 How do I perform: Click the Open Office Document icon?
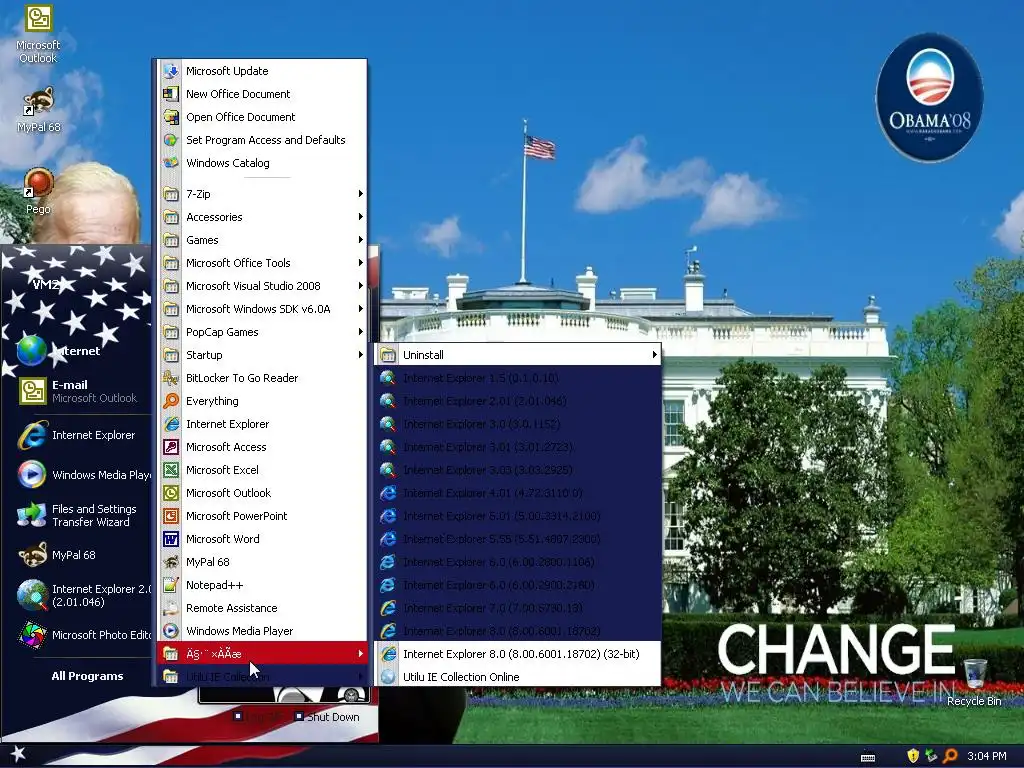click(x=170, y=117)
